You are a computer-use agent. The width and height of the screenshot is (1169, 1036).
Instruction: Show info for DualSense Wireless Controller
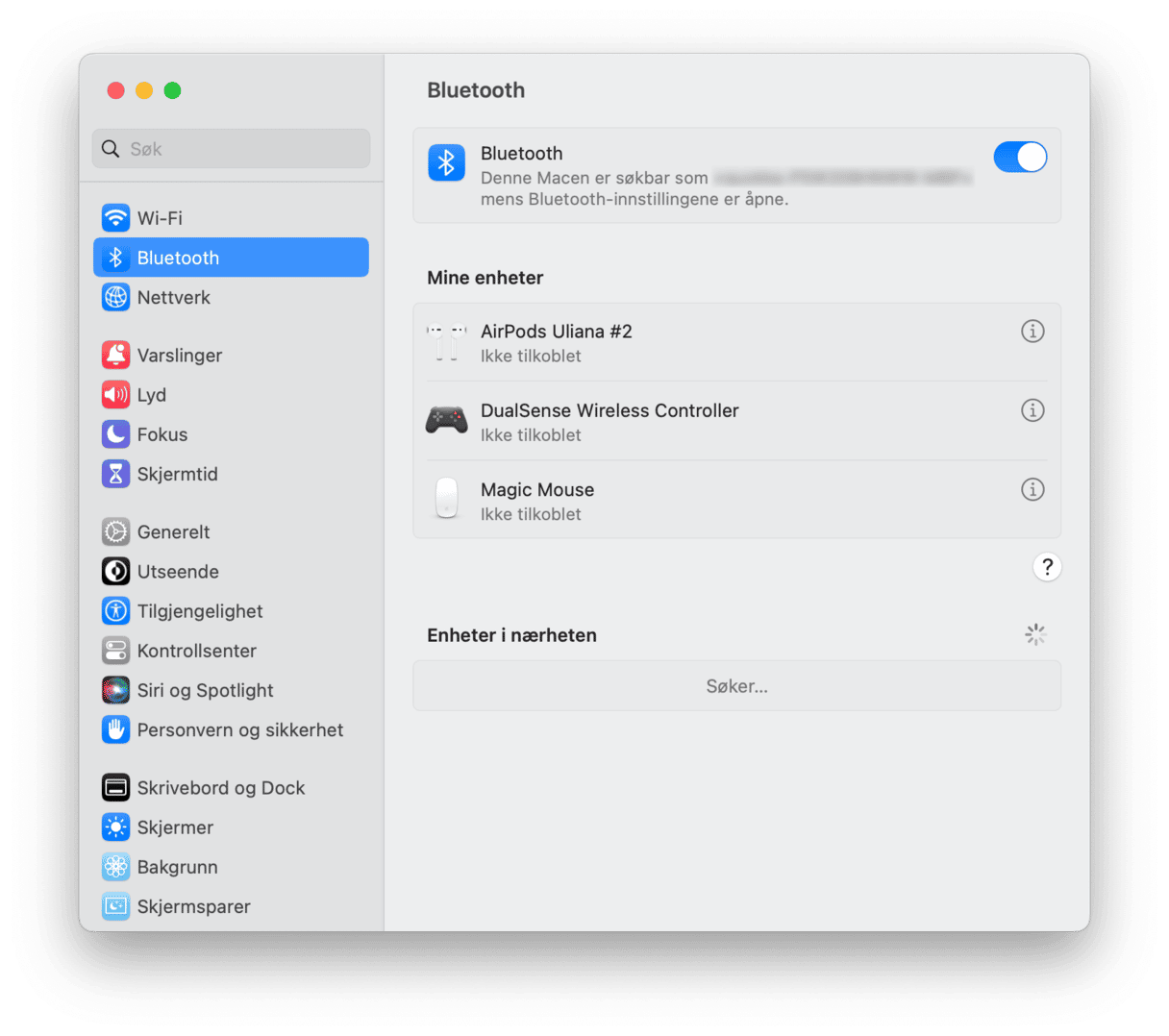point(1032,410)
